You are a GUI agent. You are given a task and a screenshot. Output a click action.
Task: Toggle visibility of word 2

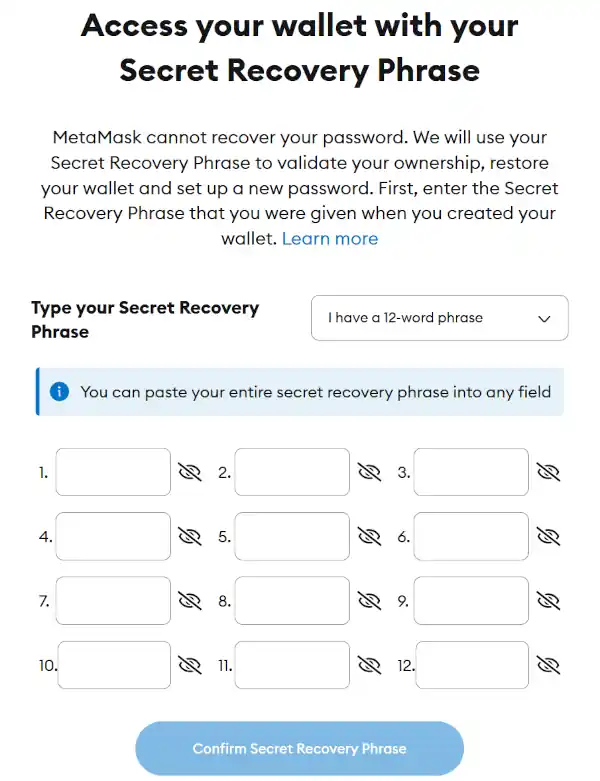[x=369, y=472]
